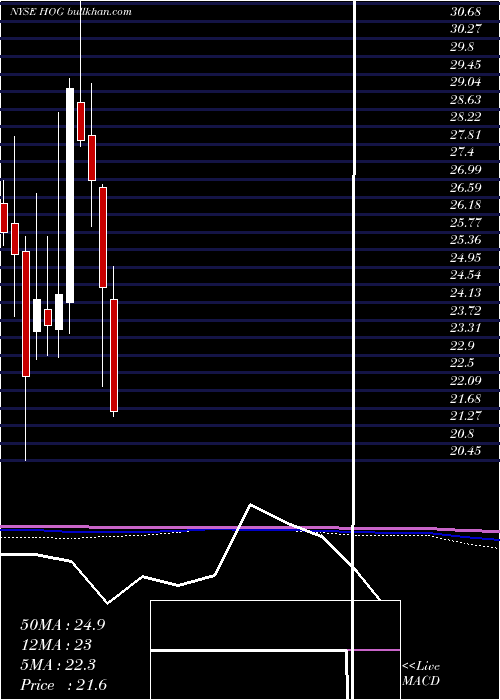The height and width of the screenshot is (700, 500).
Task: Click the 27.81 price axis label
Action: tap(466, 135)
